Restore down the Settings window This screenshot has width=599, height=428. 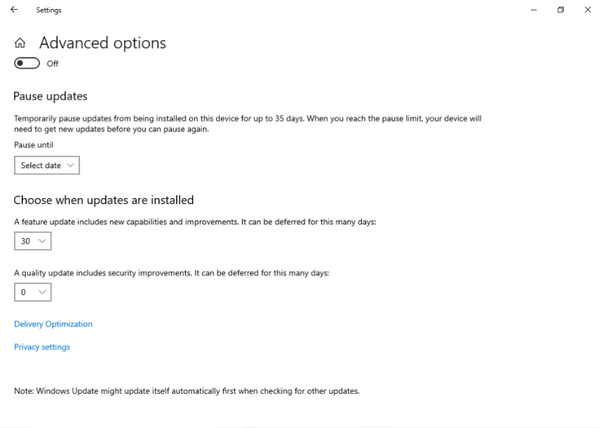tap(560, 10)
